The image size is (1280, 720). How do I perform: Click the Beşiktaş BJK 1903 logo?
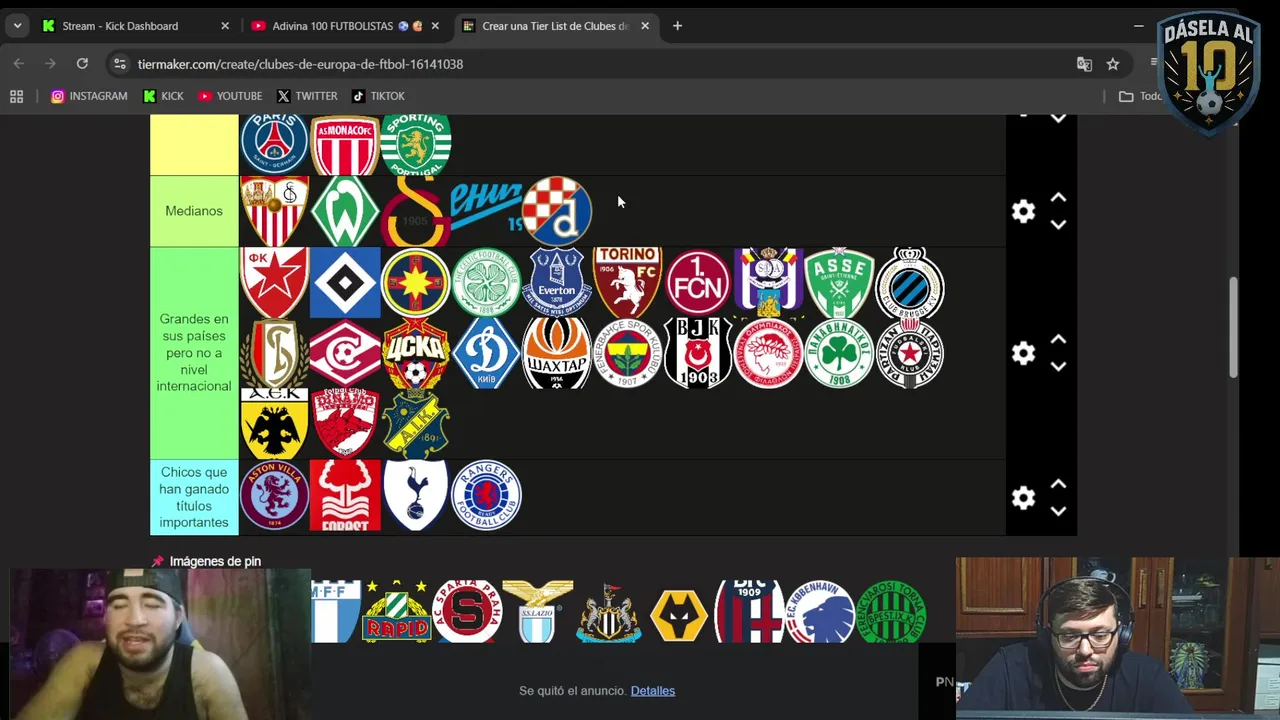698,353
